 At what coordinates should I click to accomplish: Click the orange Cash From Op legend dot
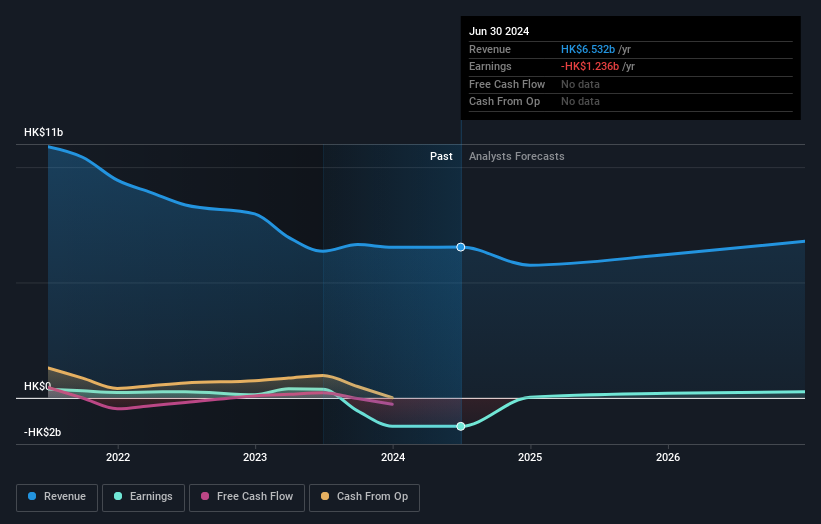(x=325, y=496)
